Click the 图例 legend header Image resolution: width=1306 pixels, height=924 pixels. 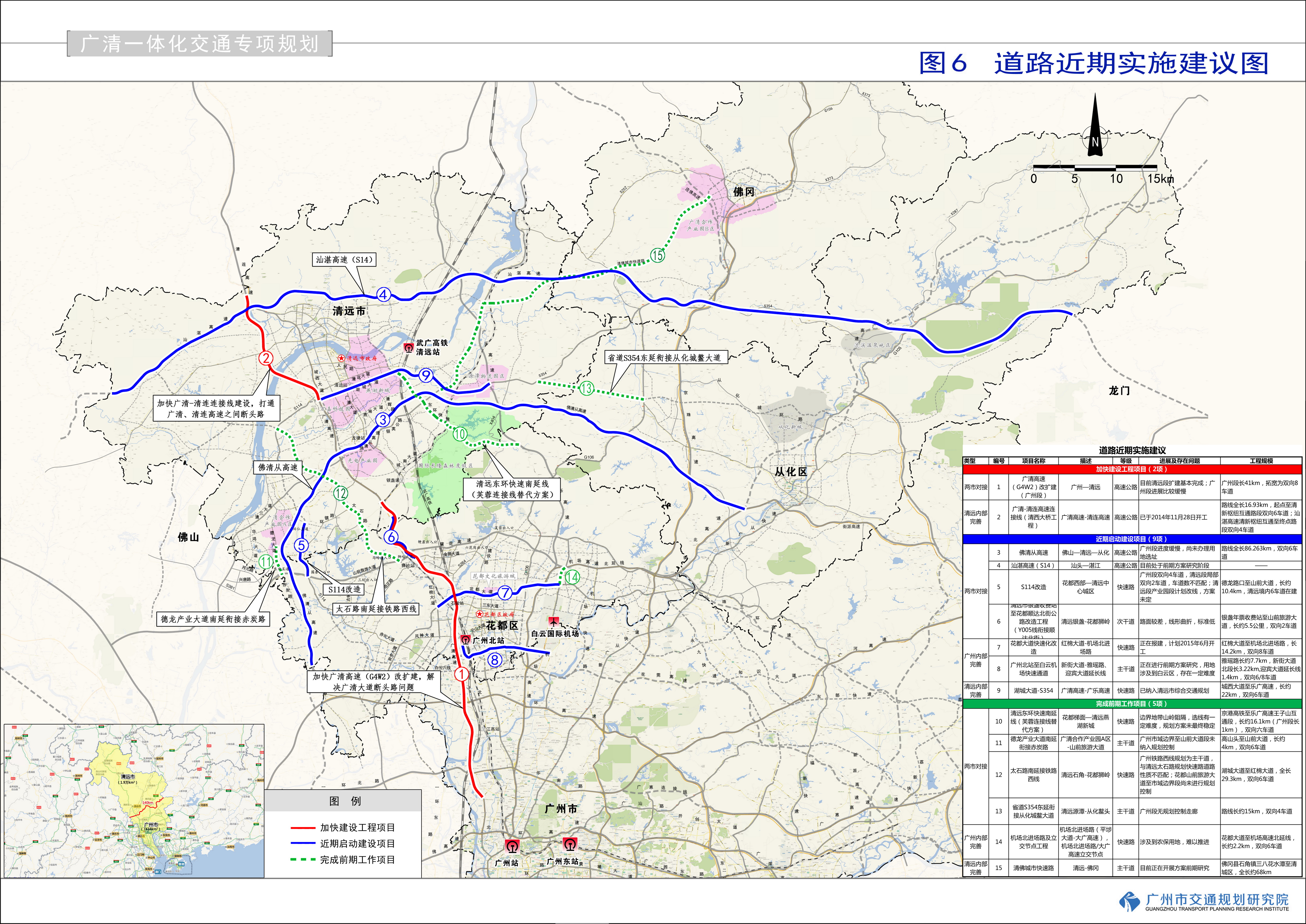(344, 801)
